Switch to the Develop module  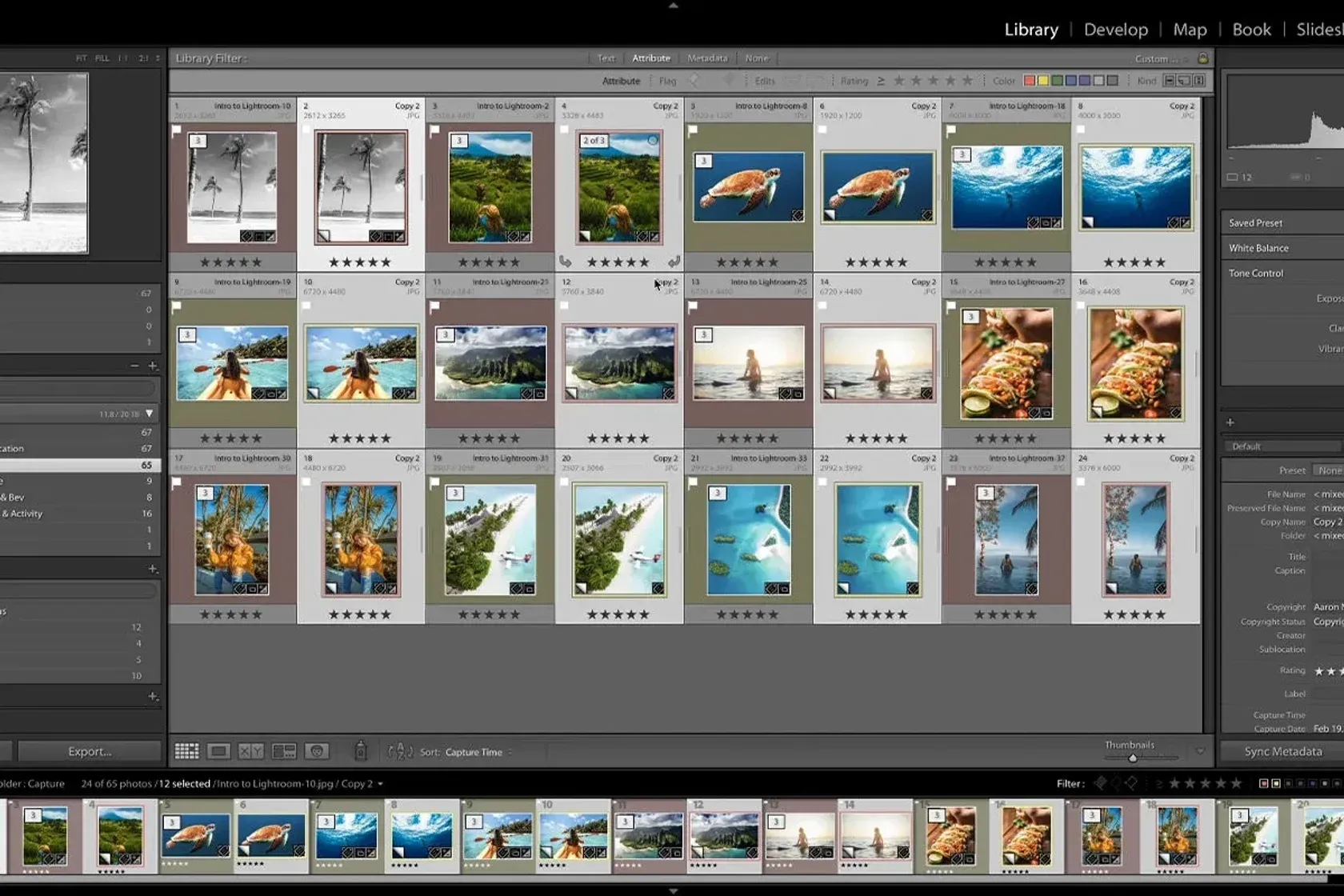point(1115,30)
